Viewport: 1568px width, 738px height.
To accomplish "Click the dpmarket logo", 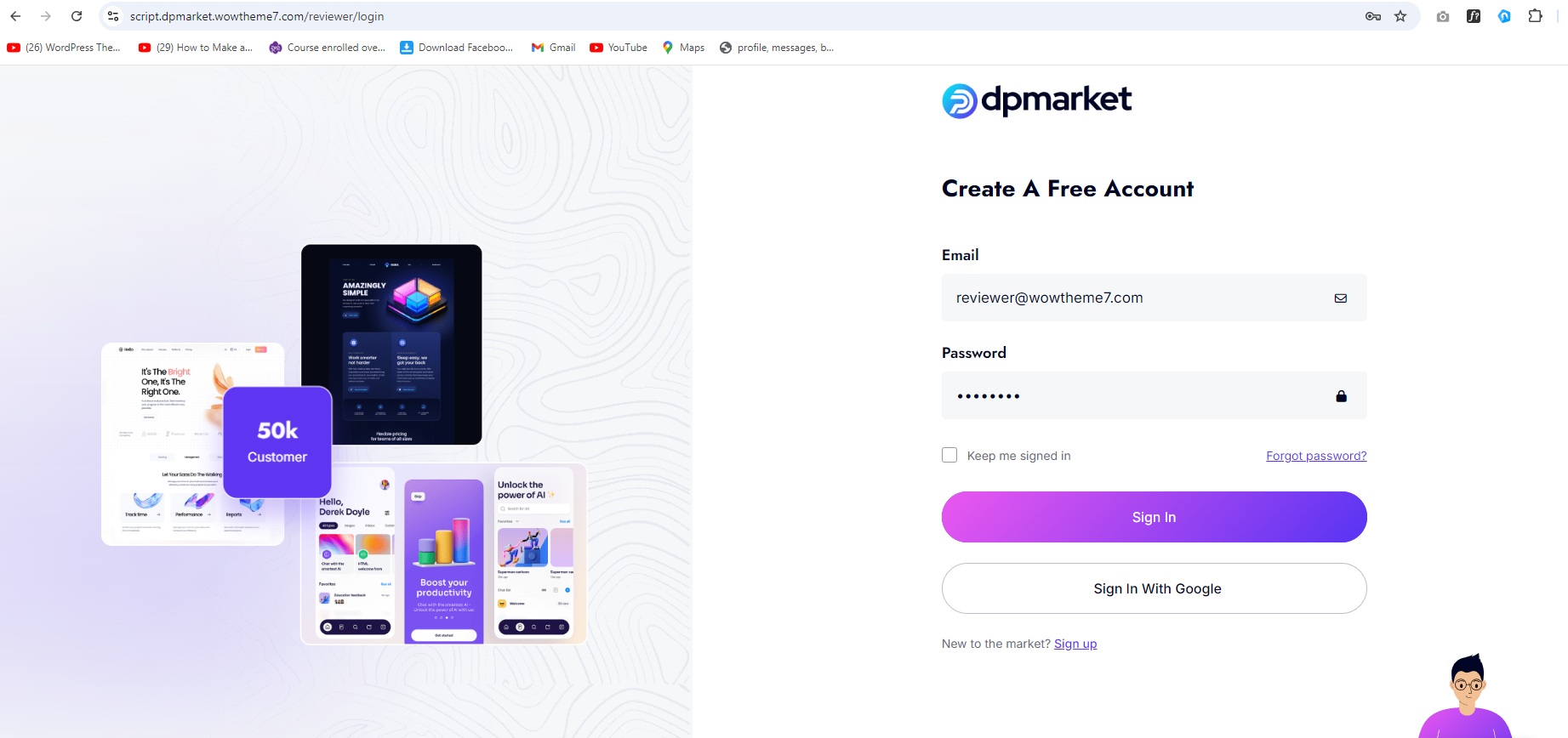I will click(x=1036, y=100).
